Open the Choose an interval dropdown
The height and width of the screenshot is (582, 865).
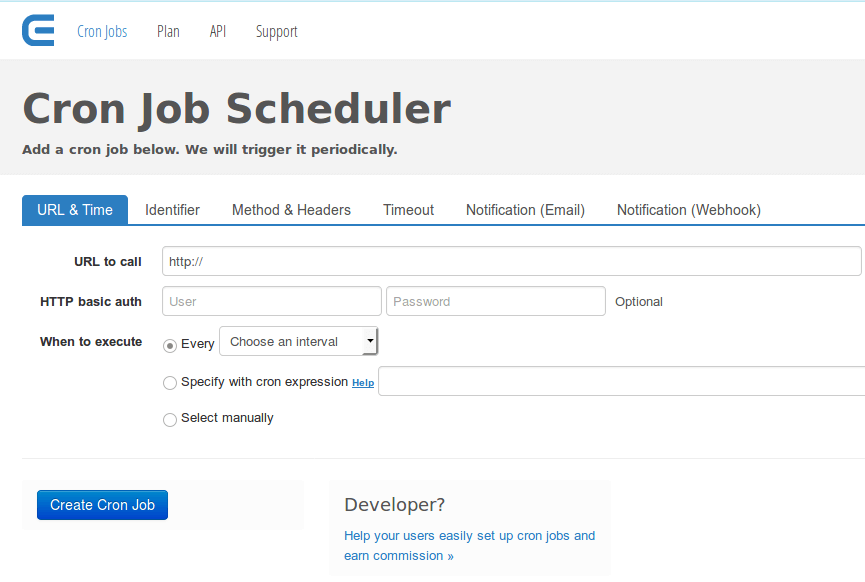(x=298, y=342)
